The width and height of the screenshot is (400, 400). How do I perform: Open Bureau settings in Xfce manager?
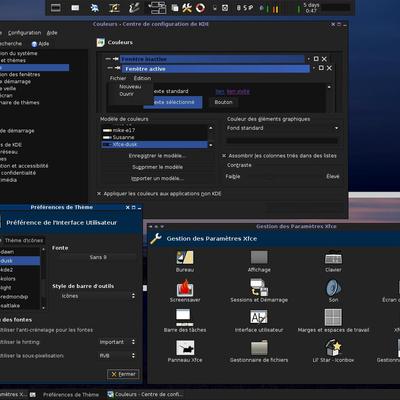click(x=185, y=258)
